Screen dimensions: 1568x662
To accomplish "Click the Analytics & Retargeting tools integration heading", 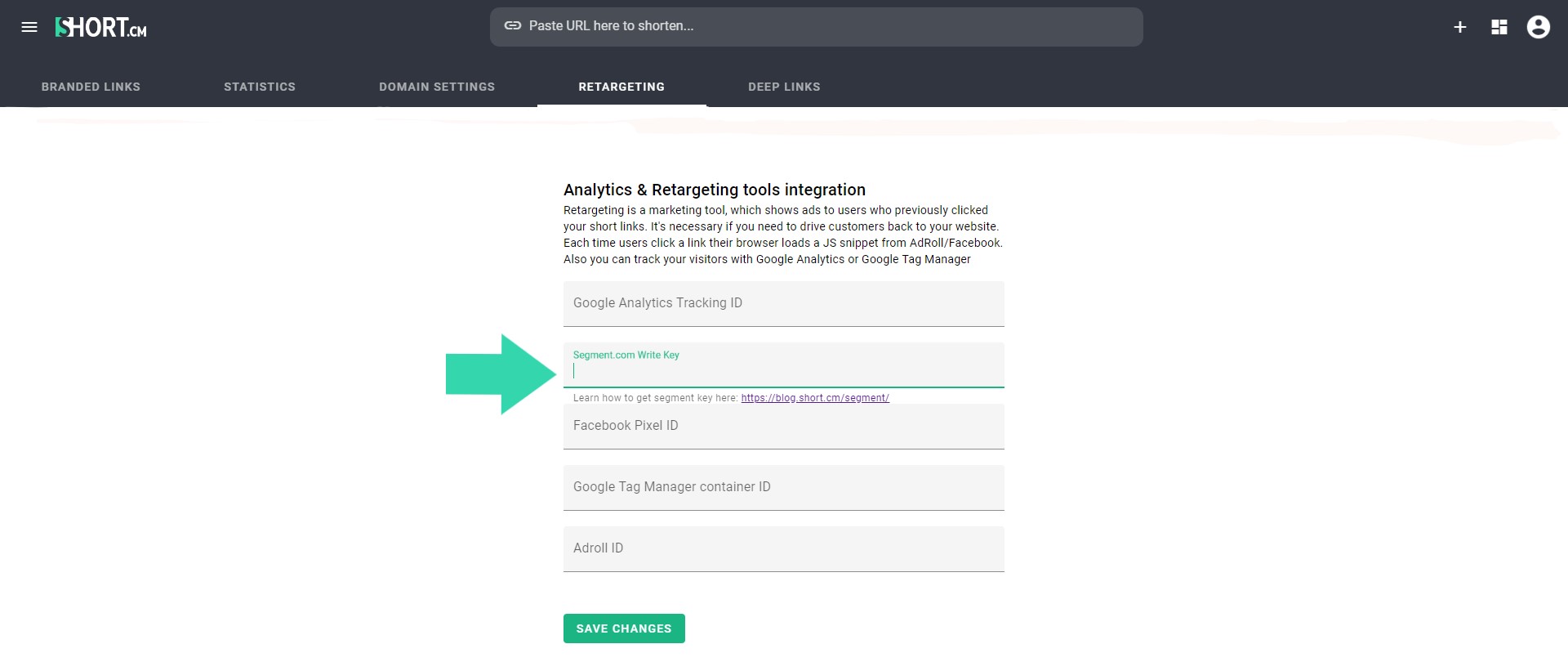I will (715, 190).
